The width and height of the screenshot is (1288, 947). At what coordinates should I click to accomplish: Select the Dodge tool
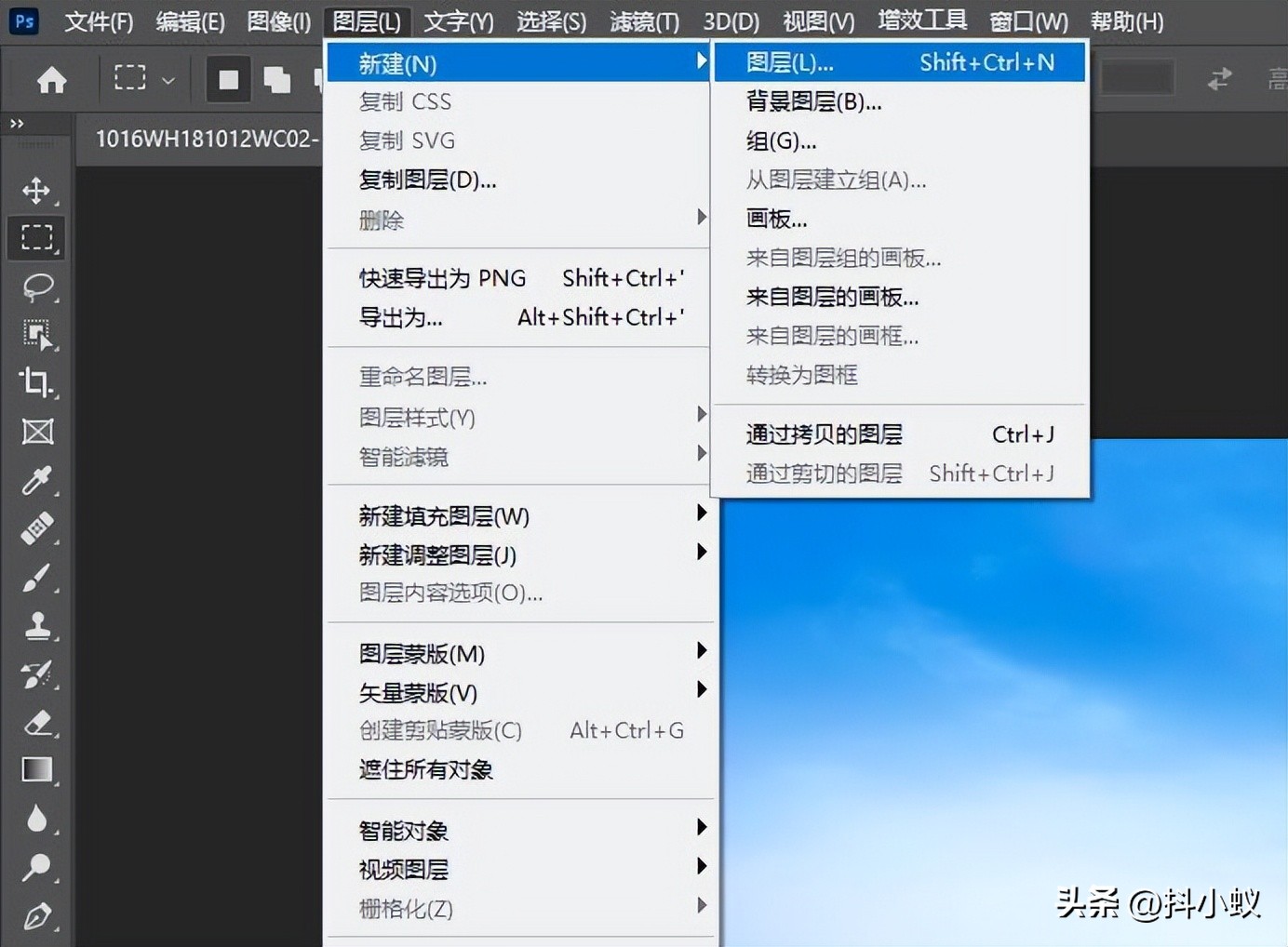coord(36,867)
